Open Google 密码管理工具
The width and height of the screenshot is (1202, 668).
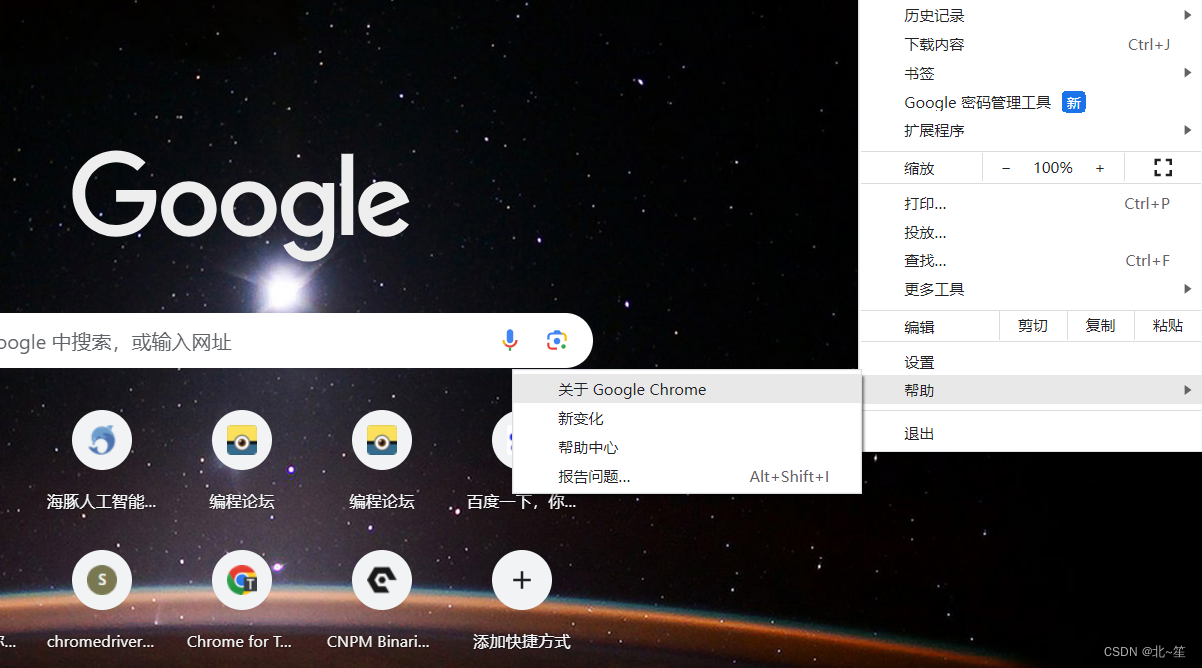pyautogui.click(x=1031, y=102)
